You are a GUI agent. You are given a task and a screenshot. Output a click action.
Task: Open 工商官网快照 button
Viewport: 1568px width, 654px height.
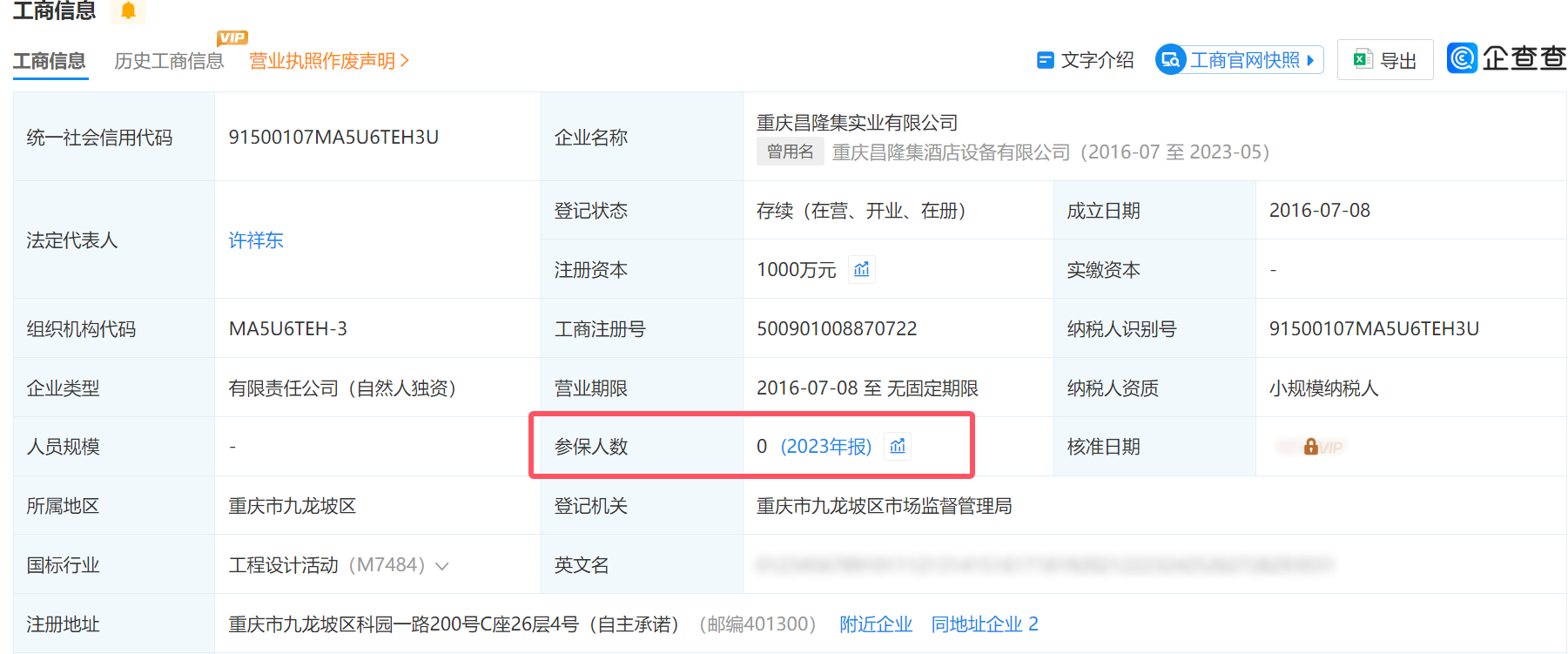(x=1239, y=60)
